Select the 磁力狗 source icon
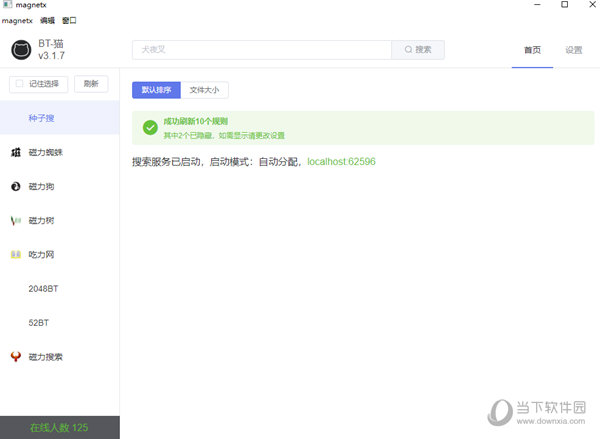Image resolution: width=600 pixels, height=439 pixels. click(x=16, y=186)
